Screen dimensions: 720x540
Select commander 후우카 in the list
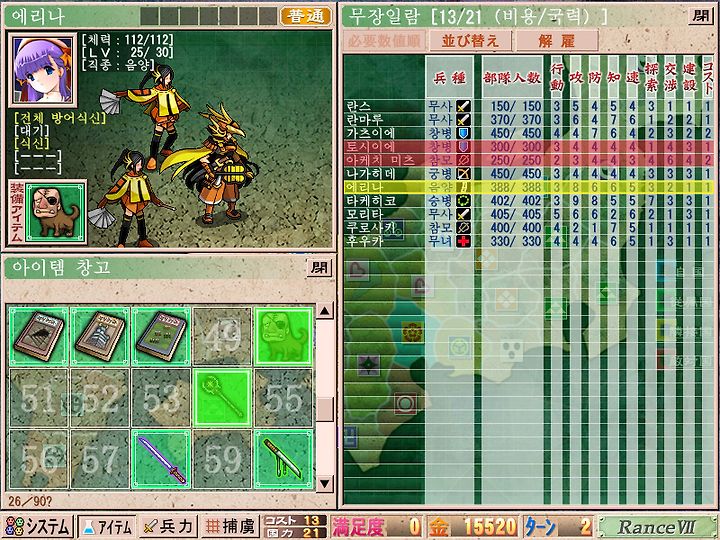click(528, 241)
